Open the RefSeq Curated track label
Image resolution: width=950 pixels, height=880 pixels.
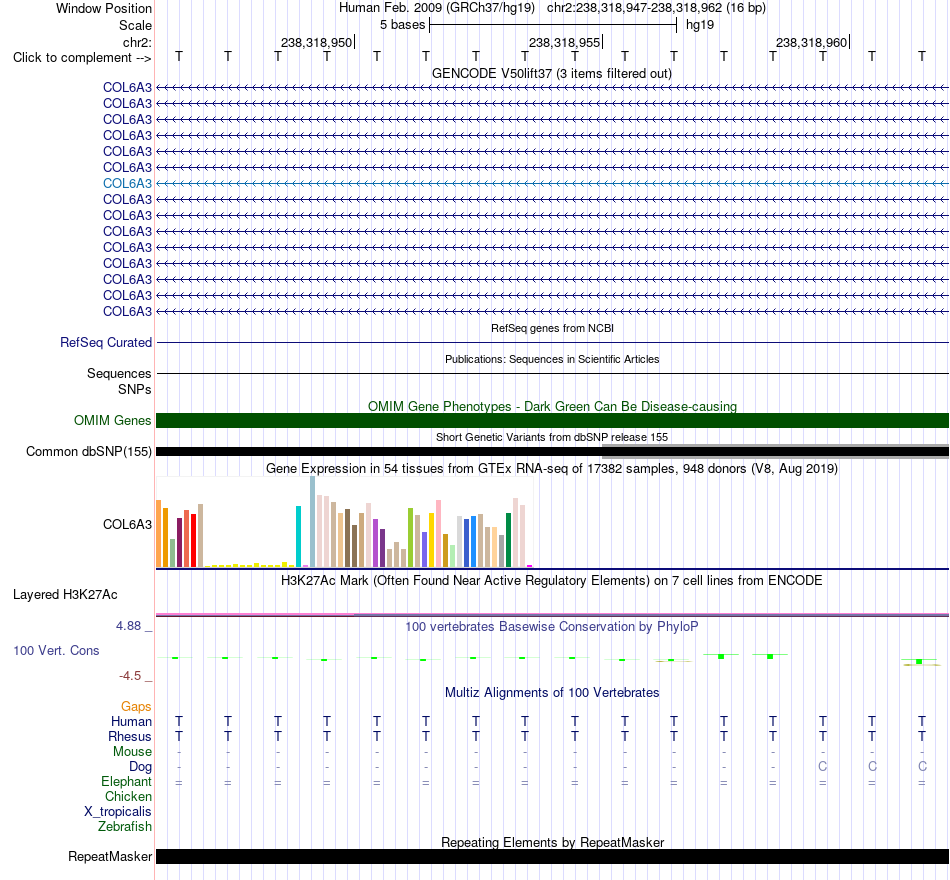coord(106,342)
